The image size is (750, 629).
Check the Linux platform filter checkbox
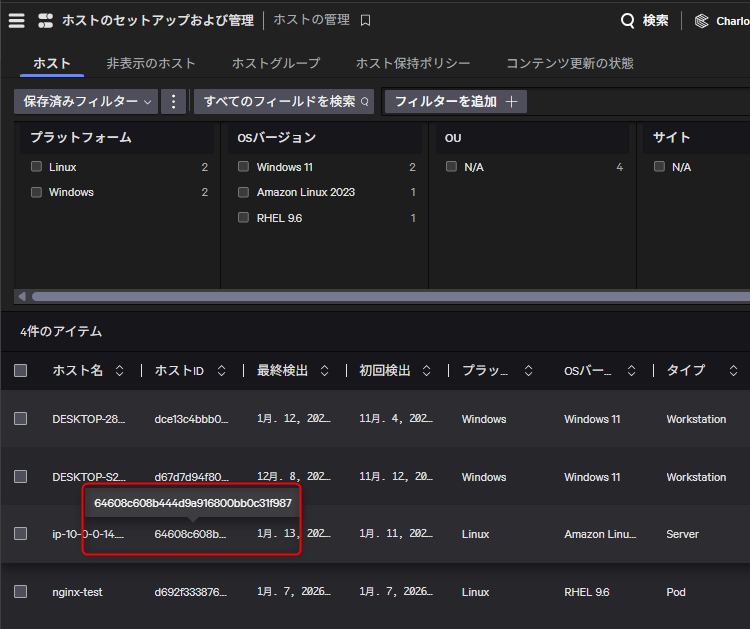coord(37,167)
